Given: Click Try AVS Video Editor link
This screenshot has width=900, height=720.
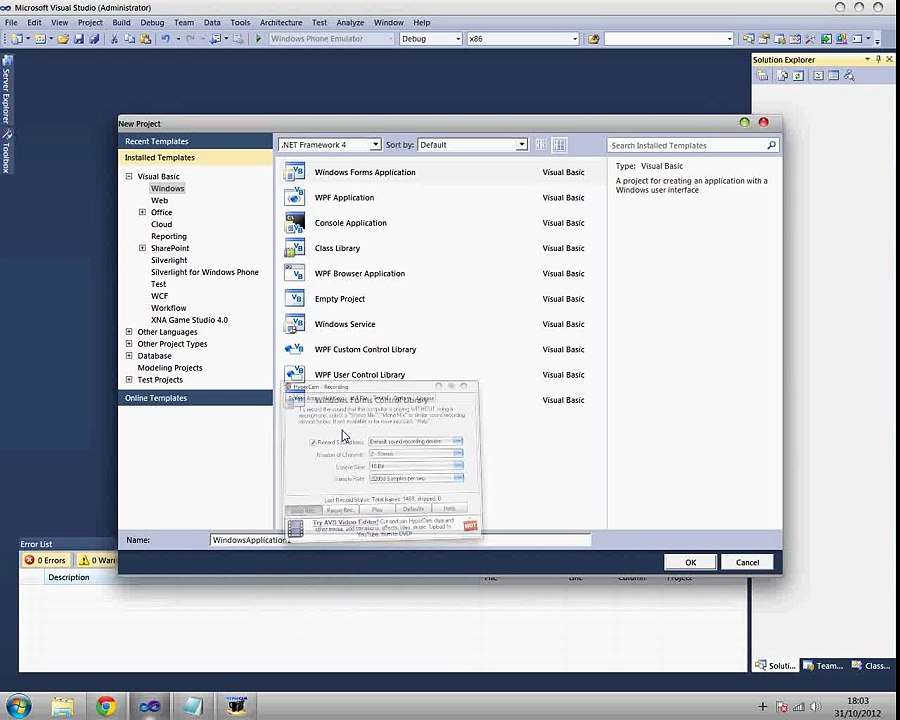Looking at the screenshot, I should pyautogui.click(x=345, y=522).
